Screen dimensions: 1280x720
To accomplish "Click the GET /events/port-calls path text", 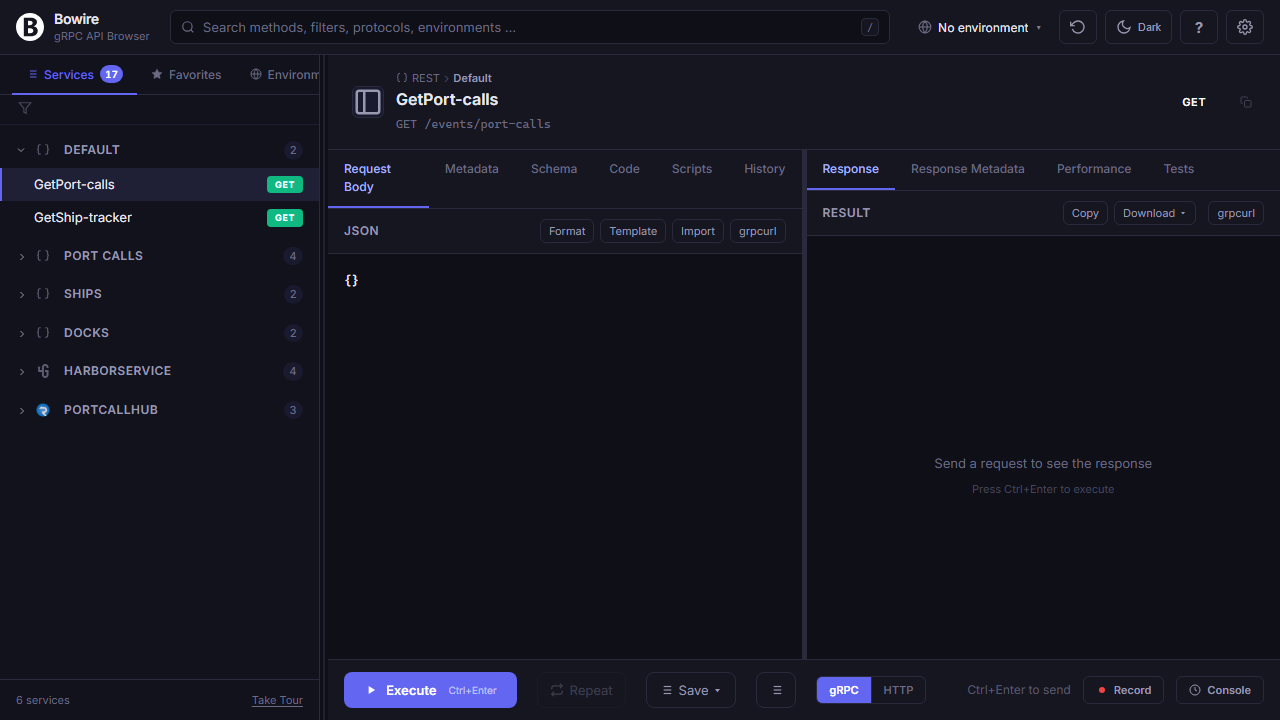I will 473,124.
